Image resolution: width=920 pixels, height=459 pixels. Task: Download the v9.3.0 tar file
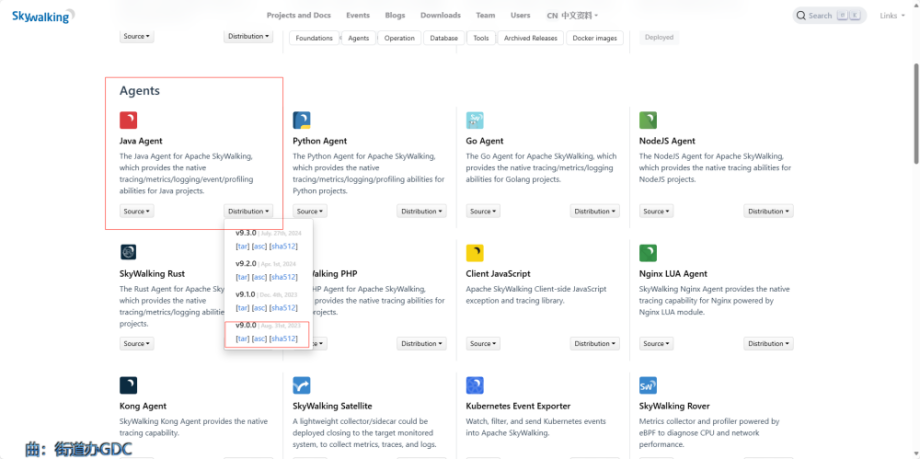[x=242, y=247]
